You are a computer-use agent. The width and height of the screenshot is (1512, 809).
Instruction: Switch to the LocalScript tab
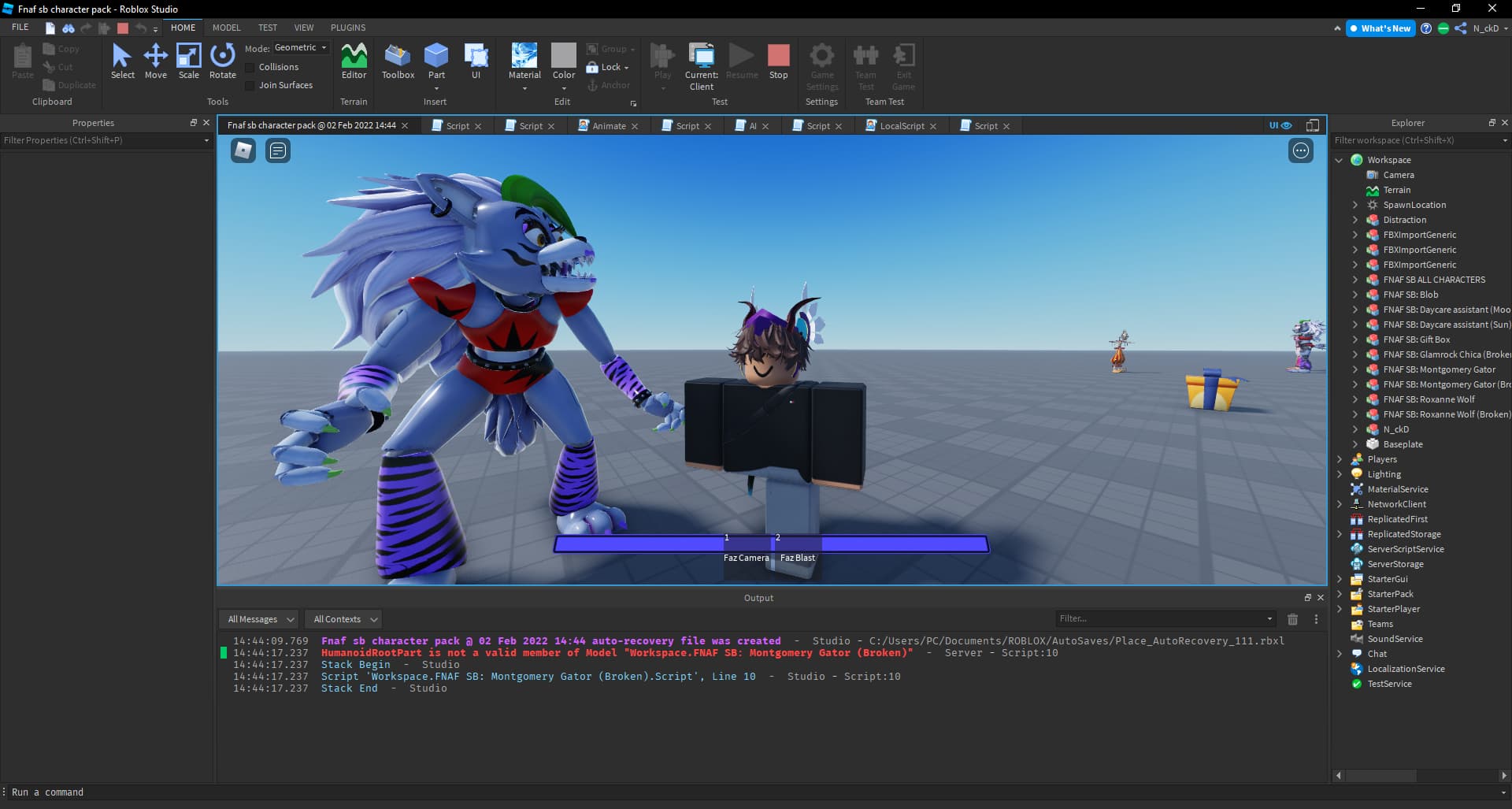point(902,126)
